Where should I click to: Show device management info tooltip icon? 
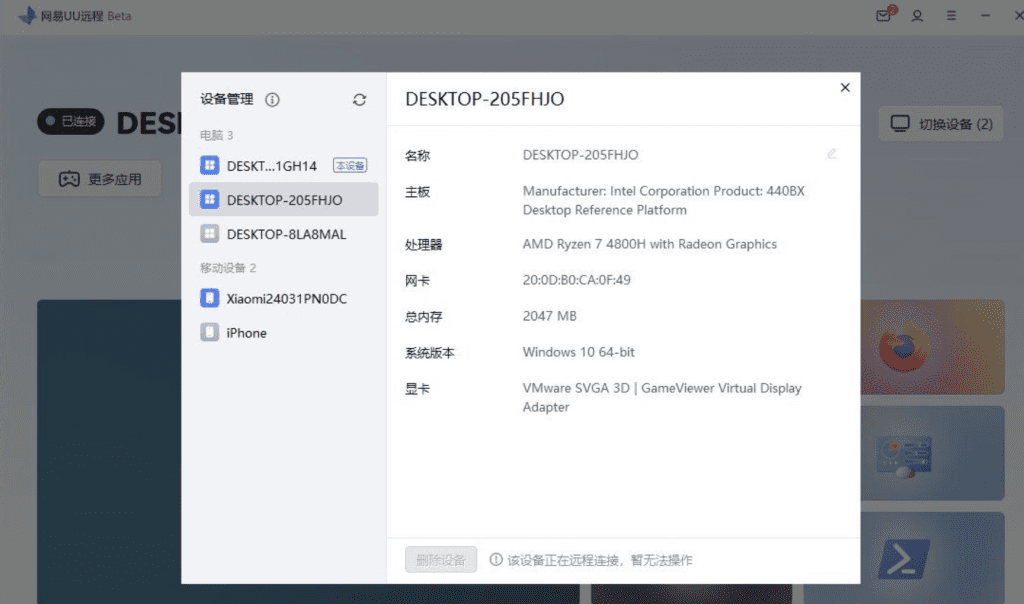(x=272, y=99)
